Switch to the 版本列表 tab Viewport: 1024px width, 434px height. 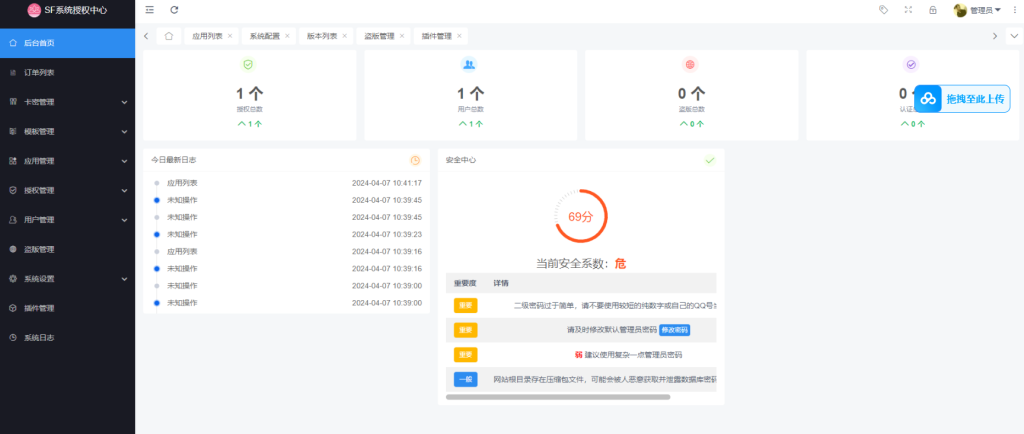coord(322,36)
